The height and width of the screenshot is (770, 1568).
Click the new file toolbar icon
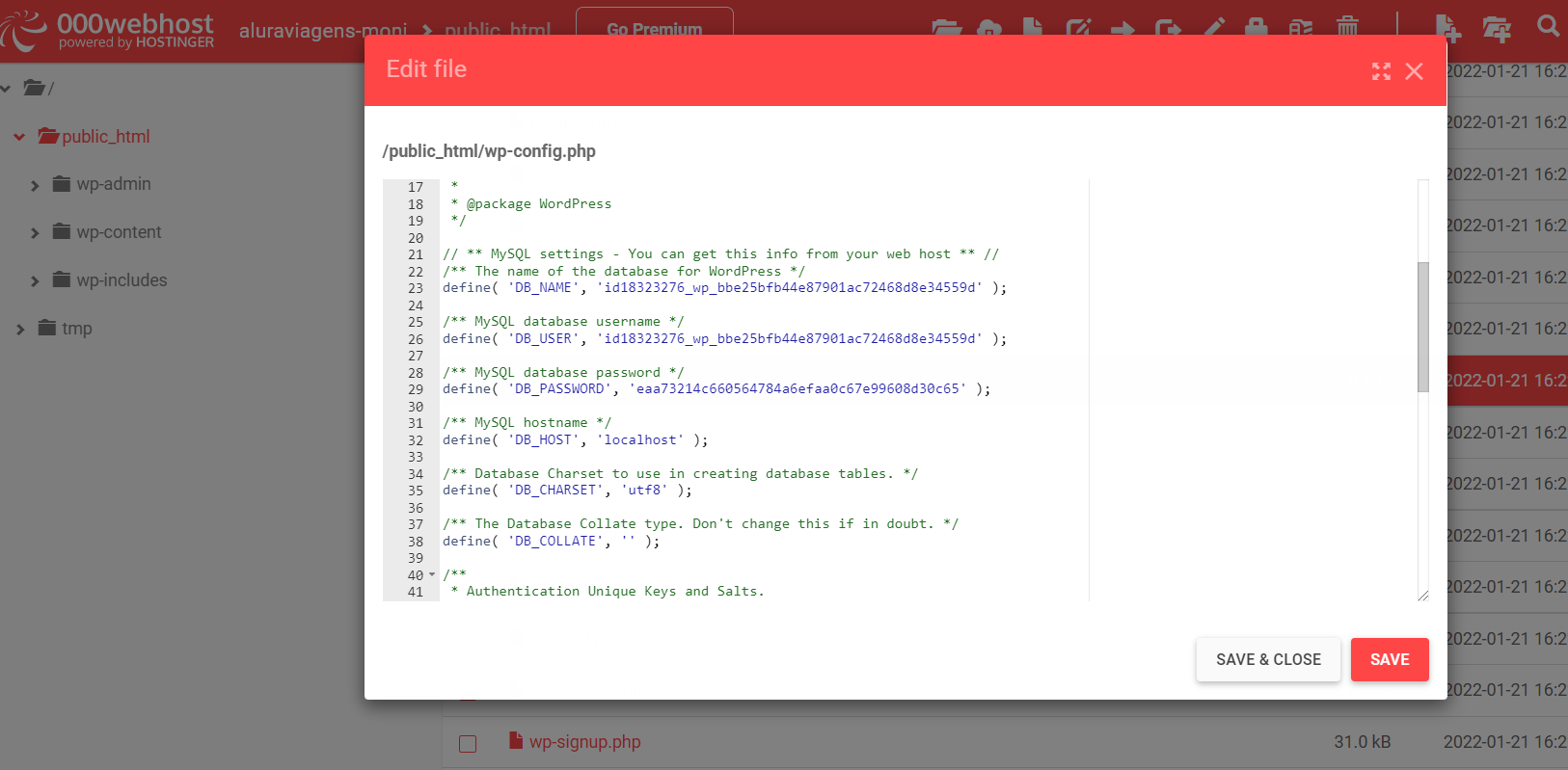pos(1447,28)
